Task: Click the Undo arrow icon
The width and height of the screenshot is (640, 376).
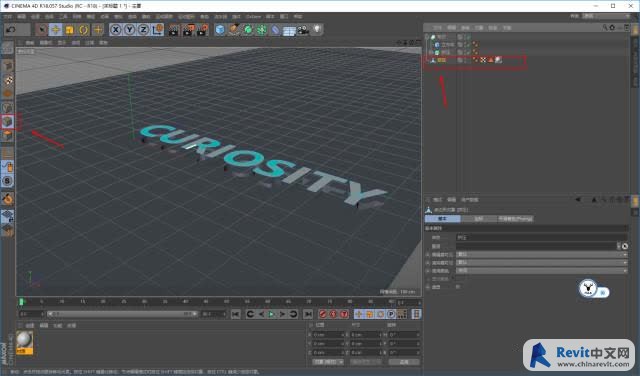Action: [x=11, y=29]
